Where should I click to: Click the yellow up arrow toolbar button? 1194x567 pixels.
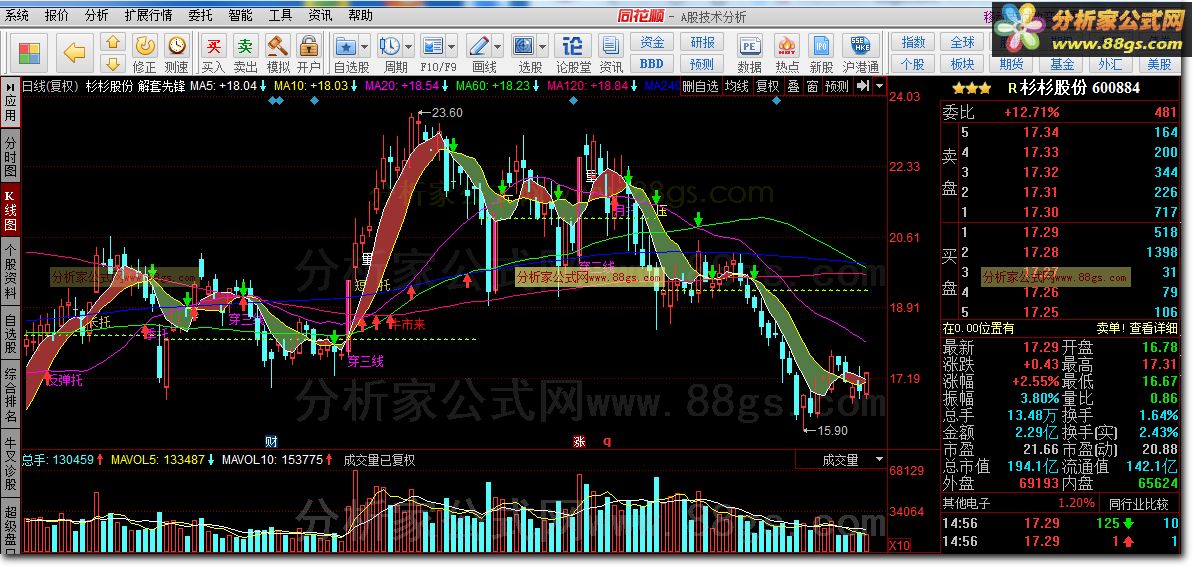pos(113,42)
